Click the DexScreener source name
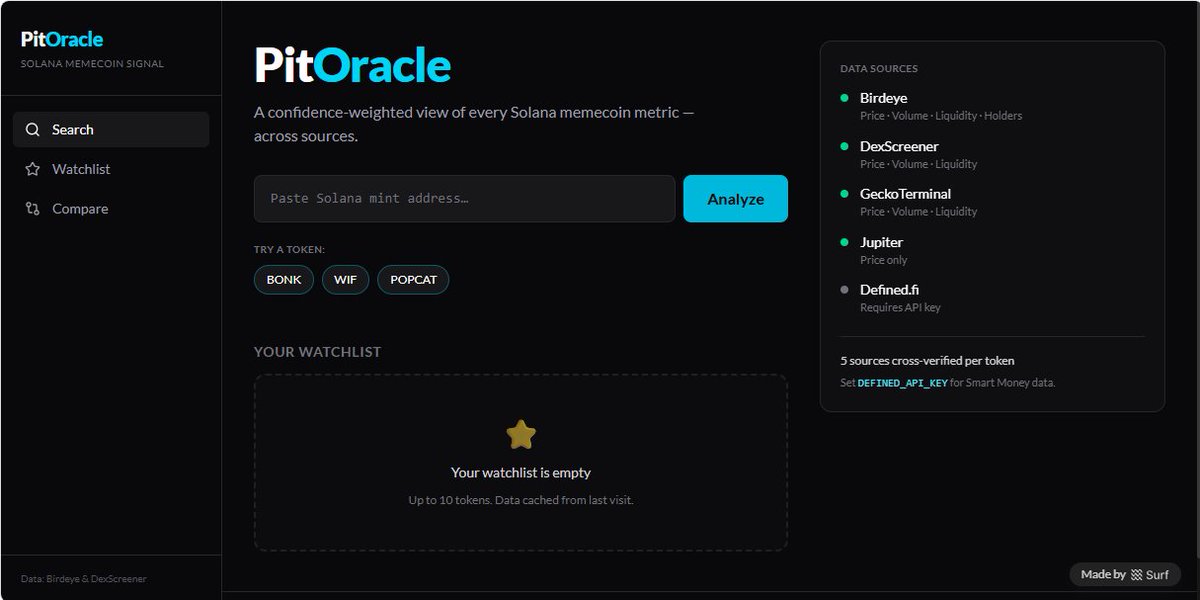 click(x=899, y=146)
